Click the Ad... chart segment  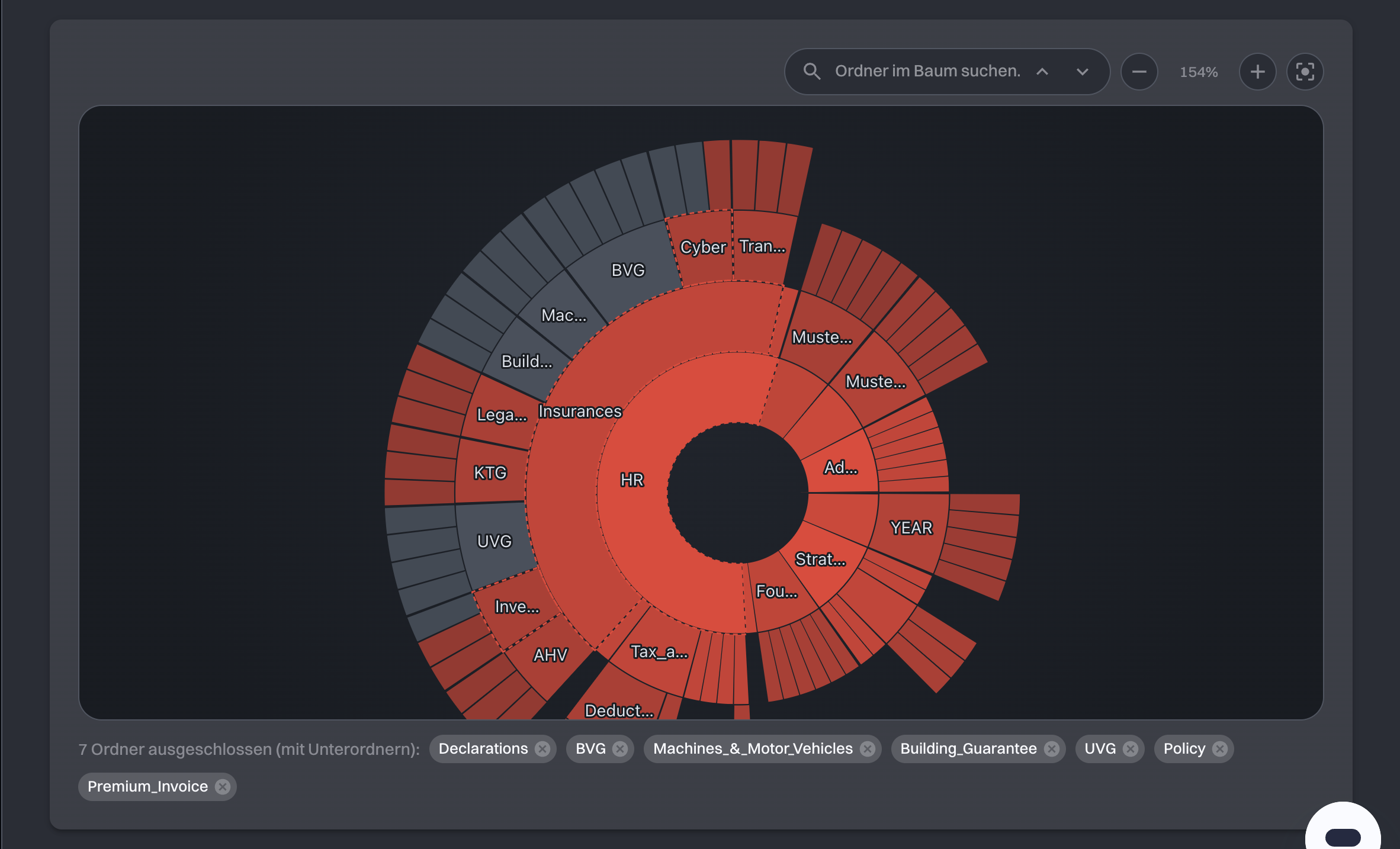tap(840, 468)
